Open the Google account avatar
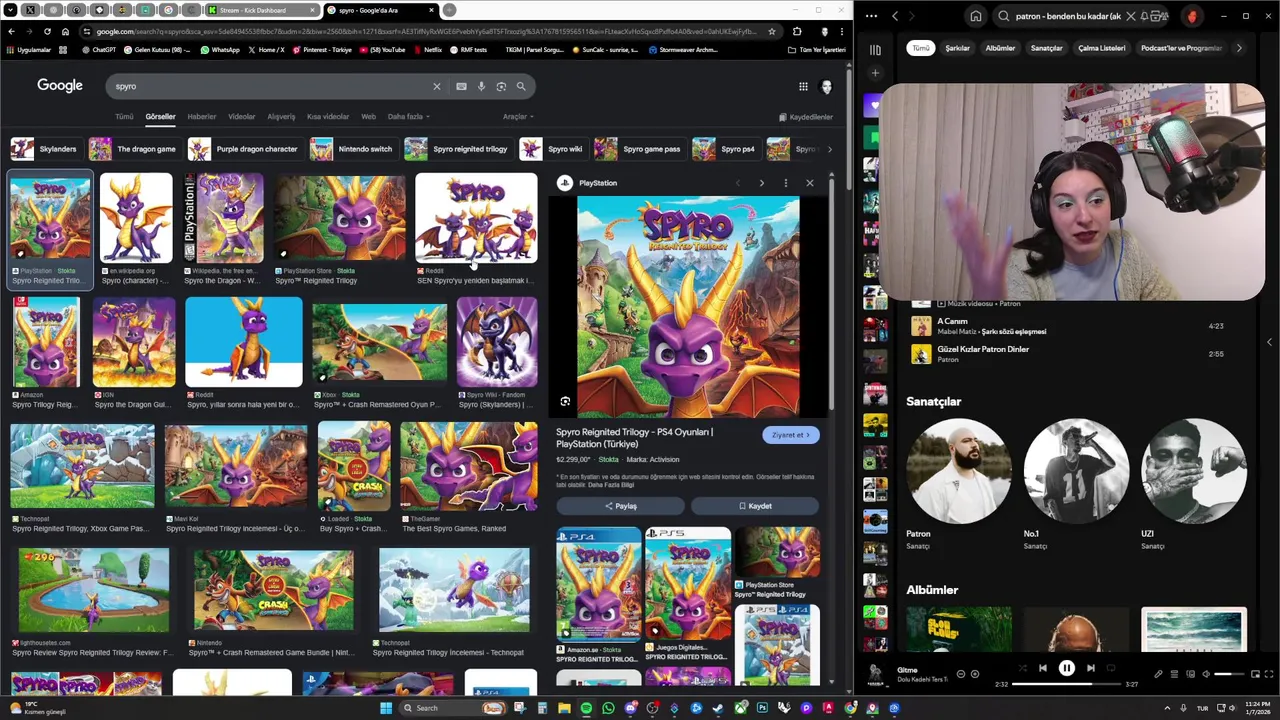The height and width of the screenshot is (720, 1280). [826, 86]
